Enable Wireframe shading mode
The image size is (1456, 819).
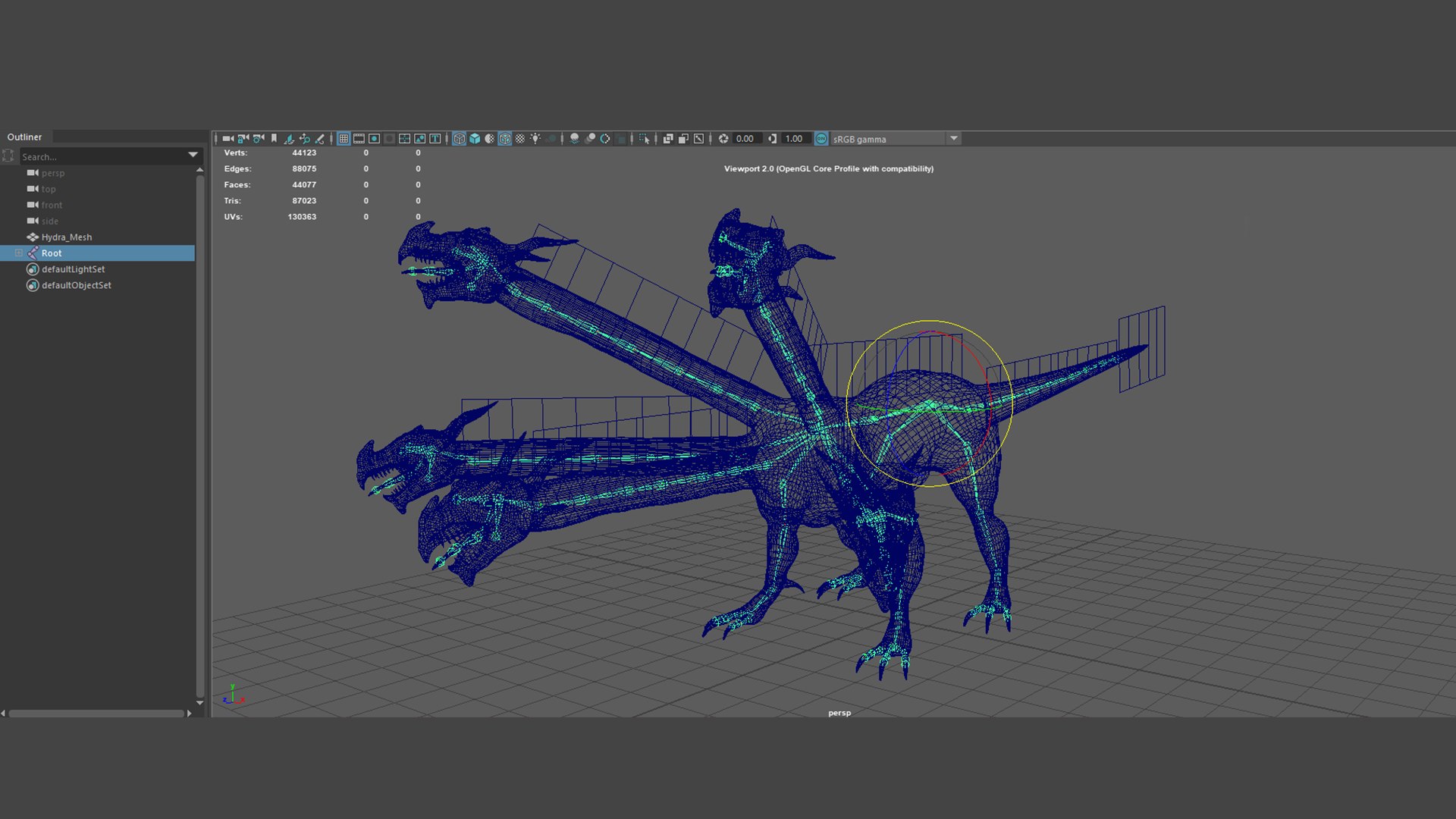[459, 139]
